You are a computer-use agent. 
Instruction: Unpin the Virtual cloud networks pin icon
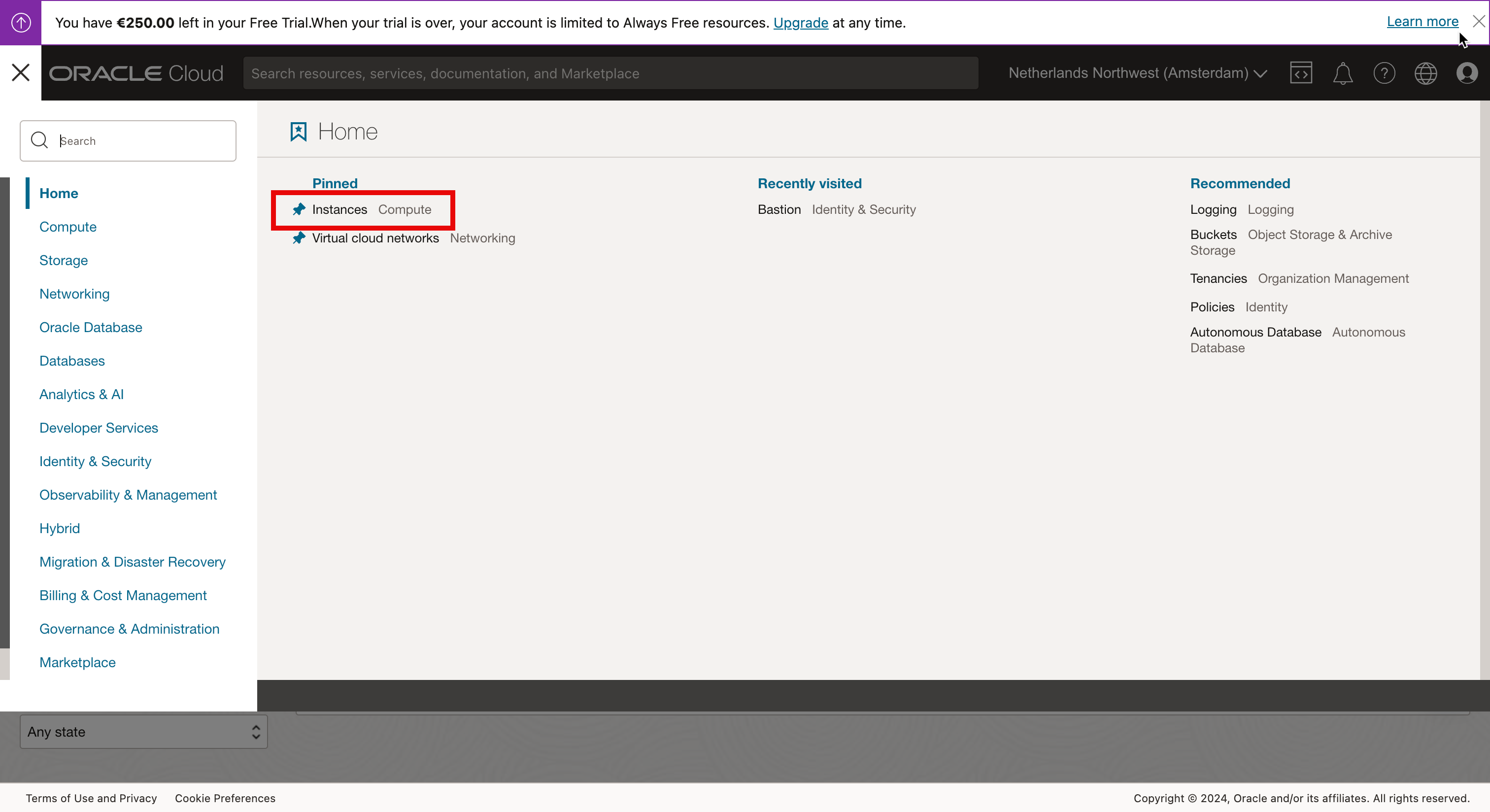299,238
